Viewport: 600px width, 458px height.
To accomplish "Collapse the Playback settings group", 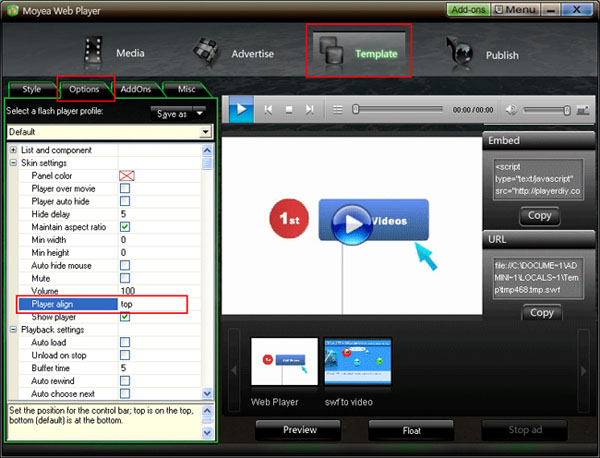I will [x=13, y=329].
